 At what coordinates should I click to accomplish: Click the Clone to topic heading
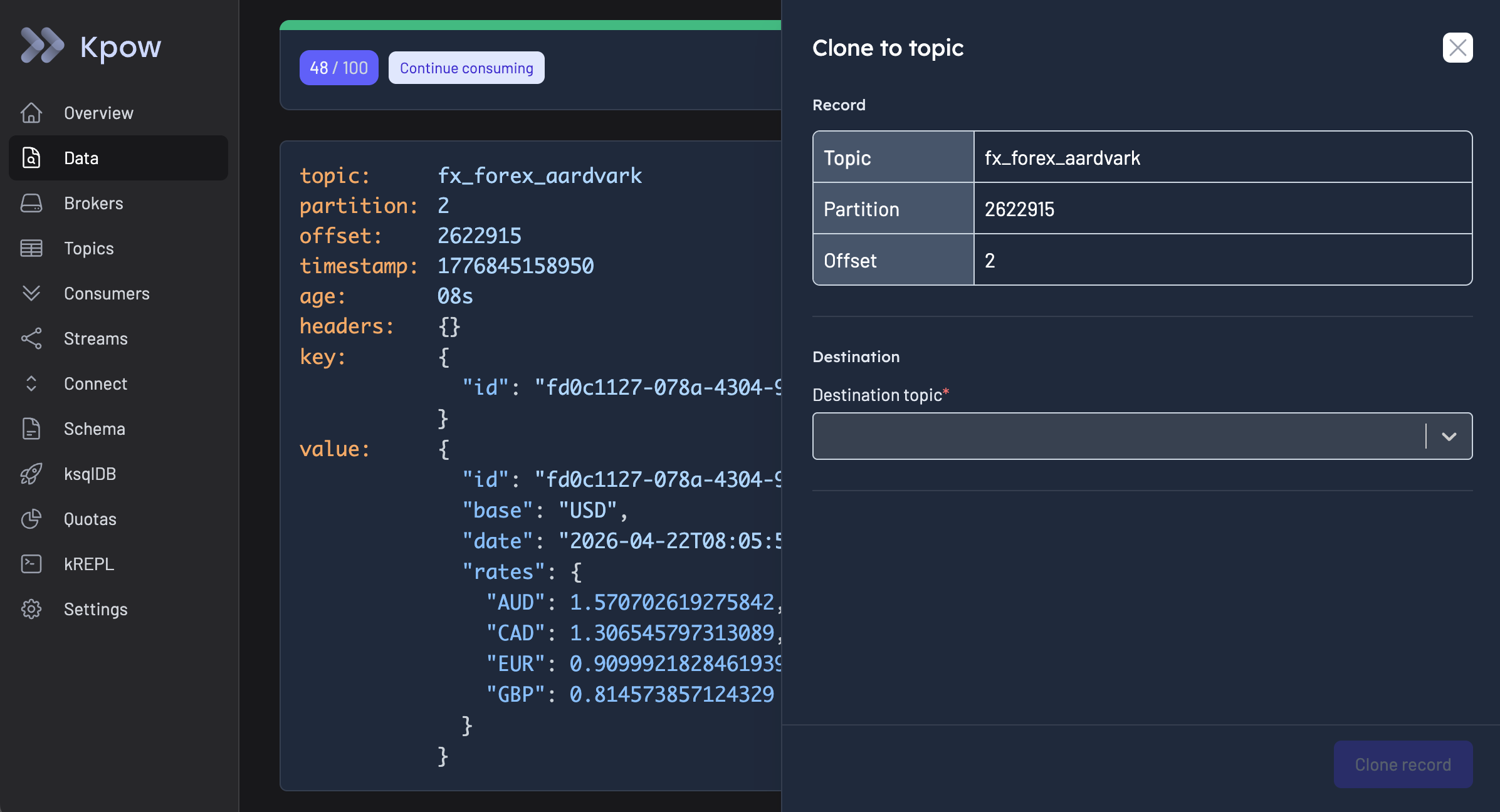(888, 48)
